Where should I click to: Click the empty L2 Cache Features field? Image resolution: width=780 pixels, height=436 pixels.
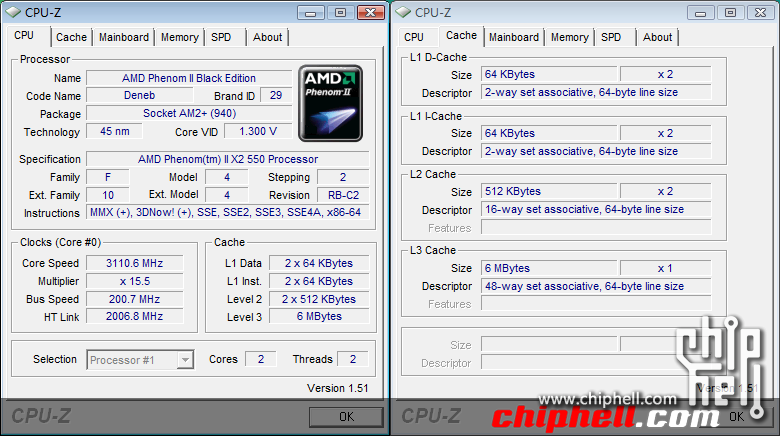596,227
